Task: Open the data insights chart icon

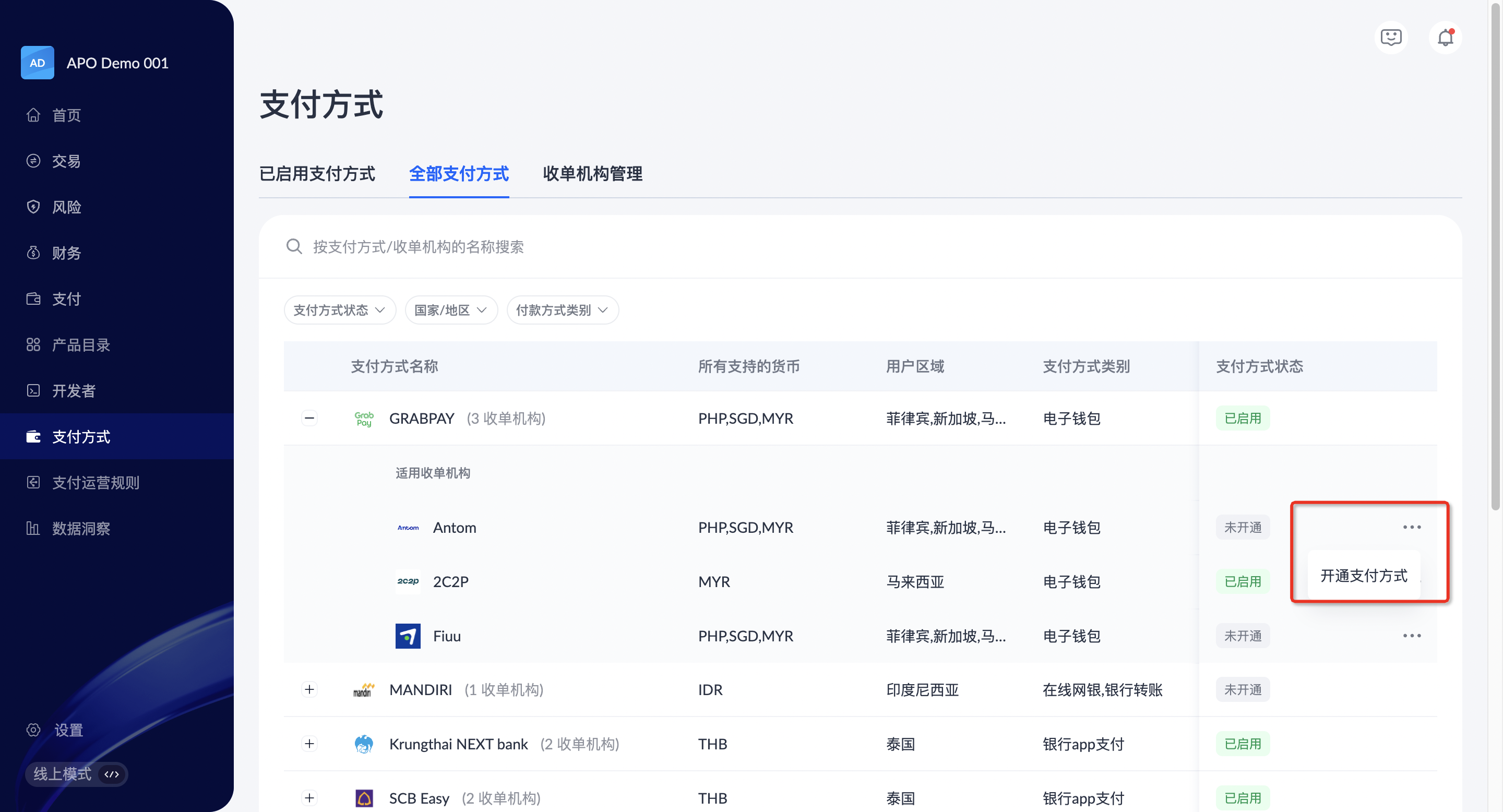Action: (33, 529)
